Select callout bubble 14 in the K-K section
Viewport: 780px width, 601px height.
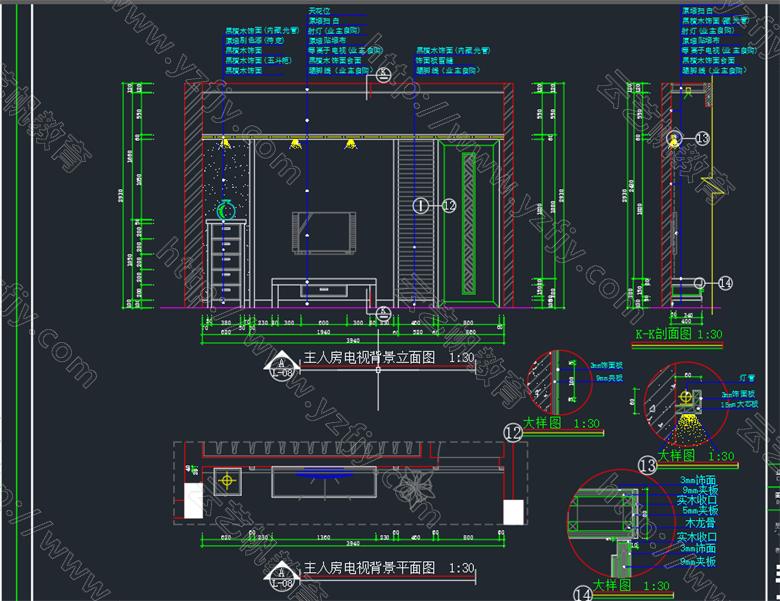pos(725,283)
